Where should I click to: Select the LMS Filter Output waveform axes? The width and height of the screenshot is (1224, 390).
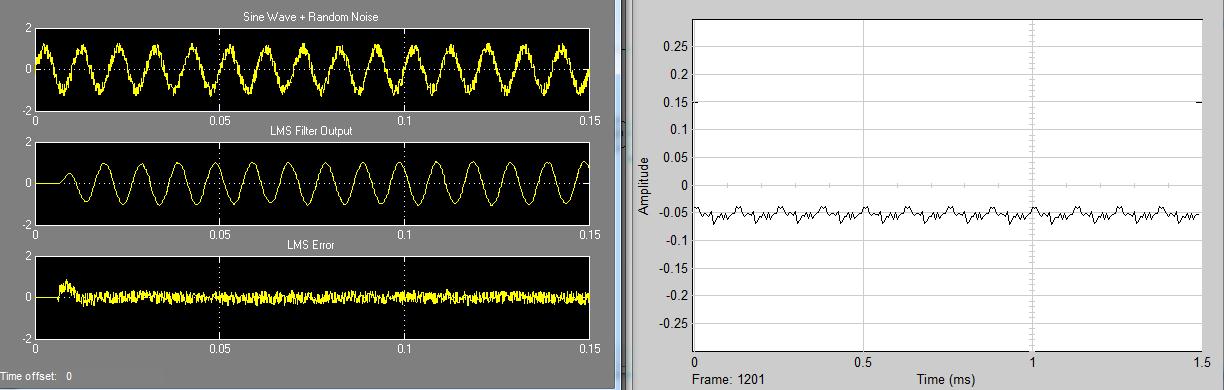(x=312, y=183)
